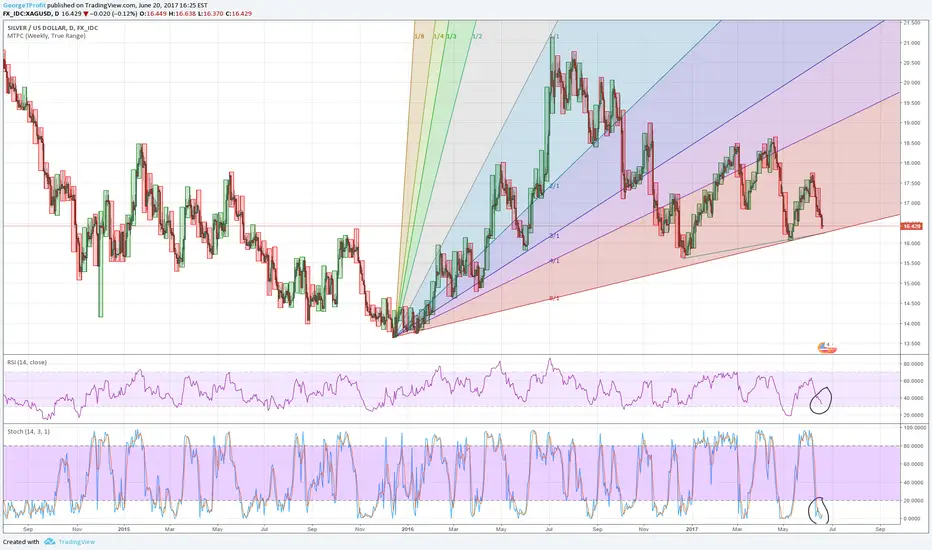Click the O:16.449 open value

pos(153,13)
